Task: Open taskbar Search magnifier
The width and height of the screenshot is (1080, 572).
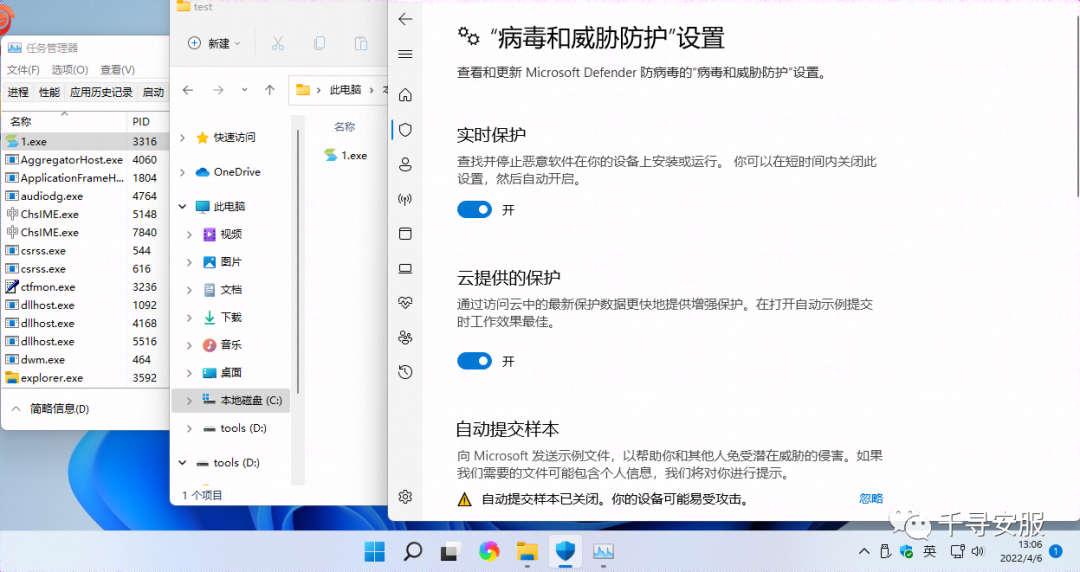Action: (x=413, y=551)
